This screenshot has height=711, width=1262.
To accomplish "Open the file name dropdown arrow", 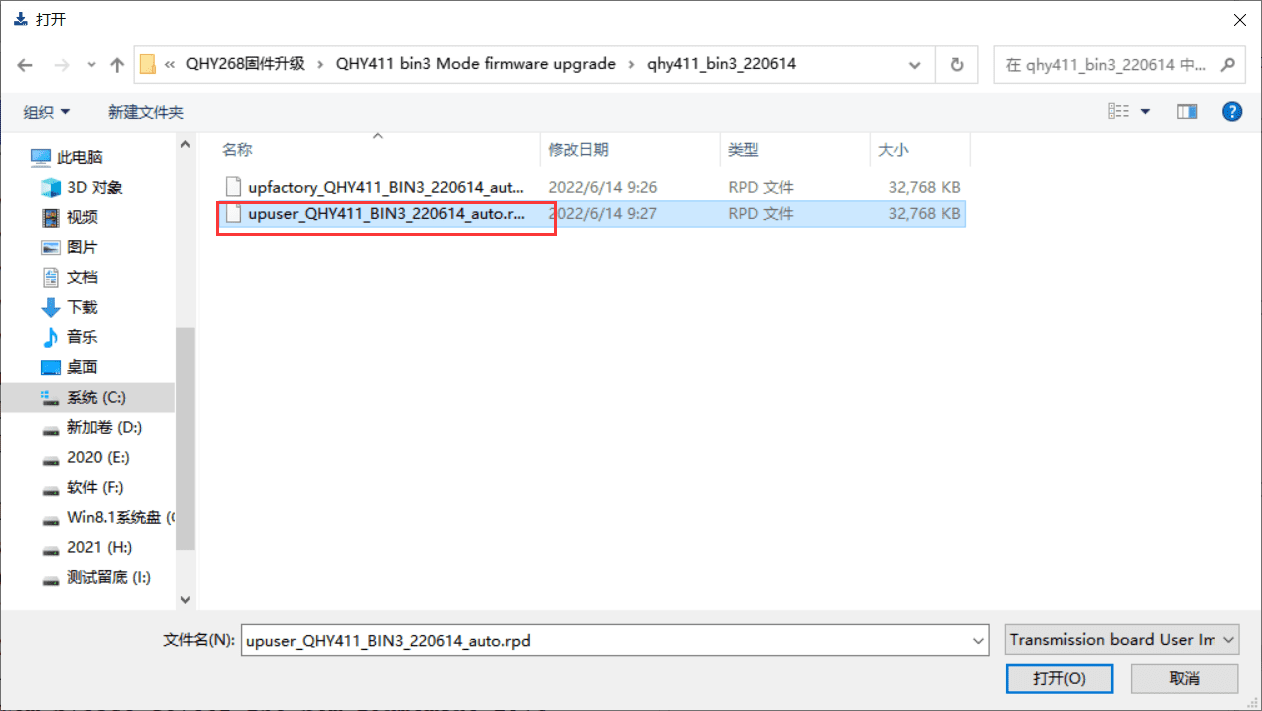I will click(x=978, y=640).
